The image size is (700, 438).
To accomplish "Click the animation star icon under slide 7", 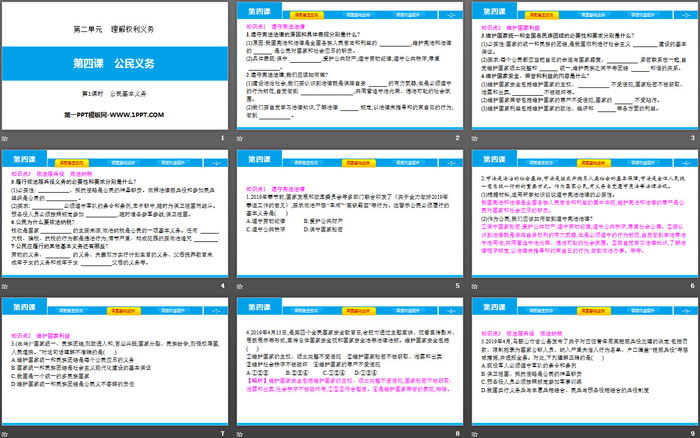I will (x=4, y=434).
